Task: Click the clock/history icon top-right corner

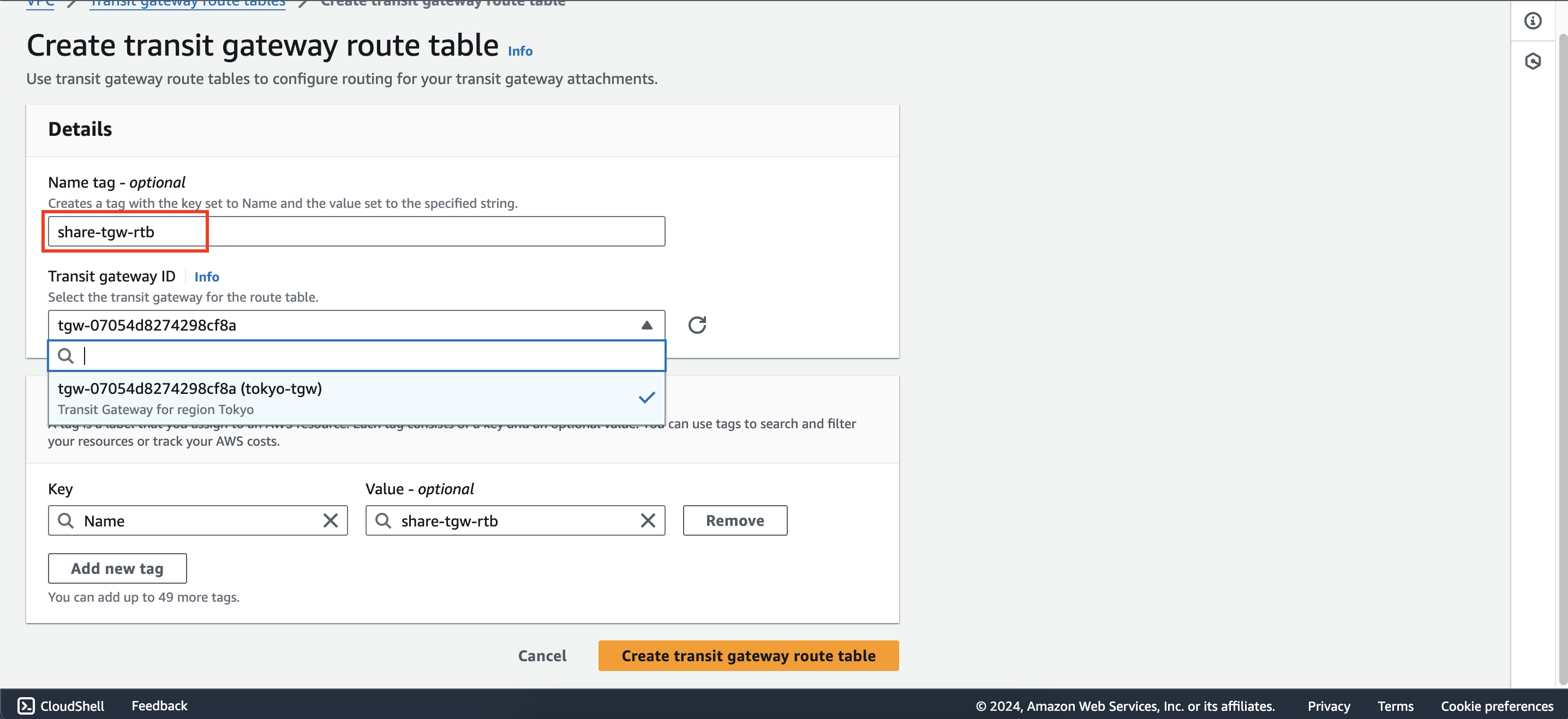Action: click(x=1533, y=61)
